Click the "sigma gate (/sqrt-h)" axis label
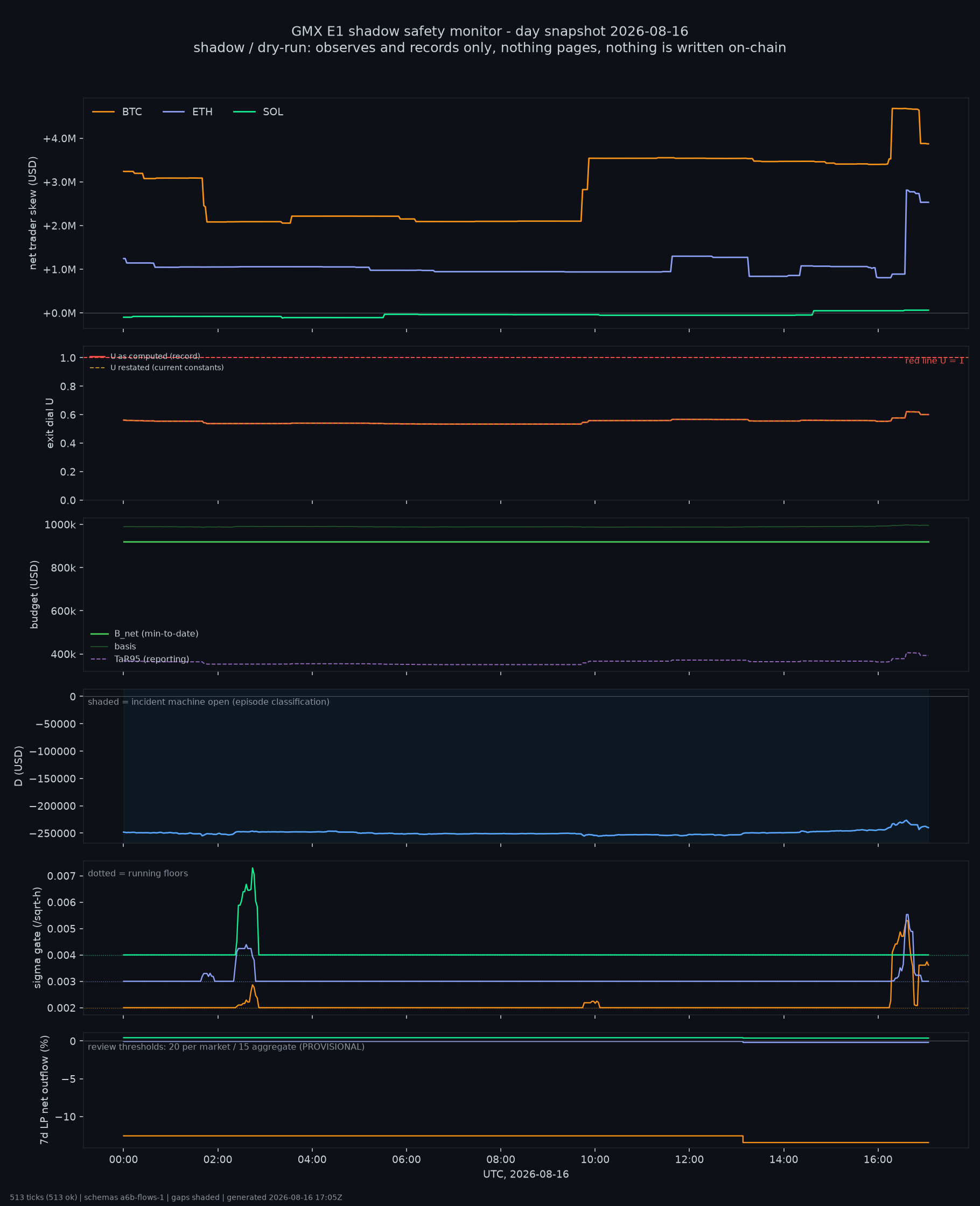 (x=37, y=937)
